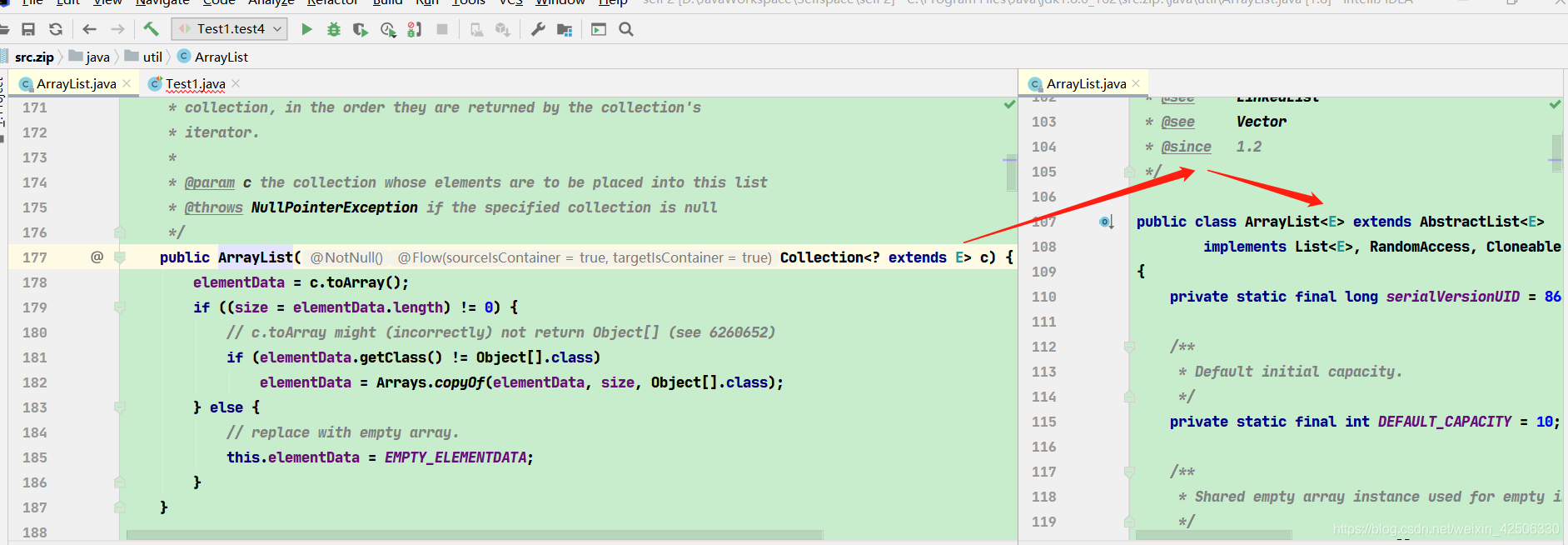The height and width of the screenshot is (545, 1568).
Task: Click the profiler run icon with clock
Action: tap(388, 29)
